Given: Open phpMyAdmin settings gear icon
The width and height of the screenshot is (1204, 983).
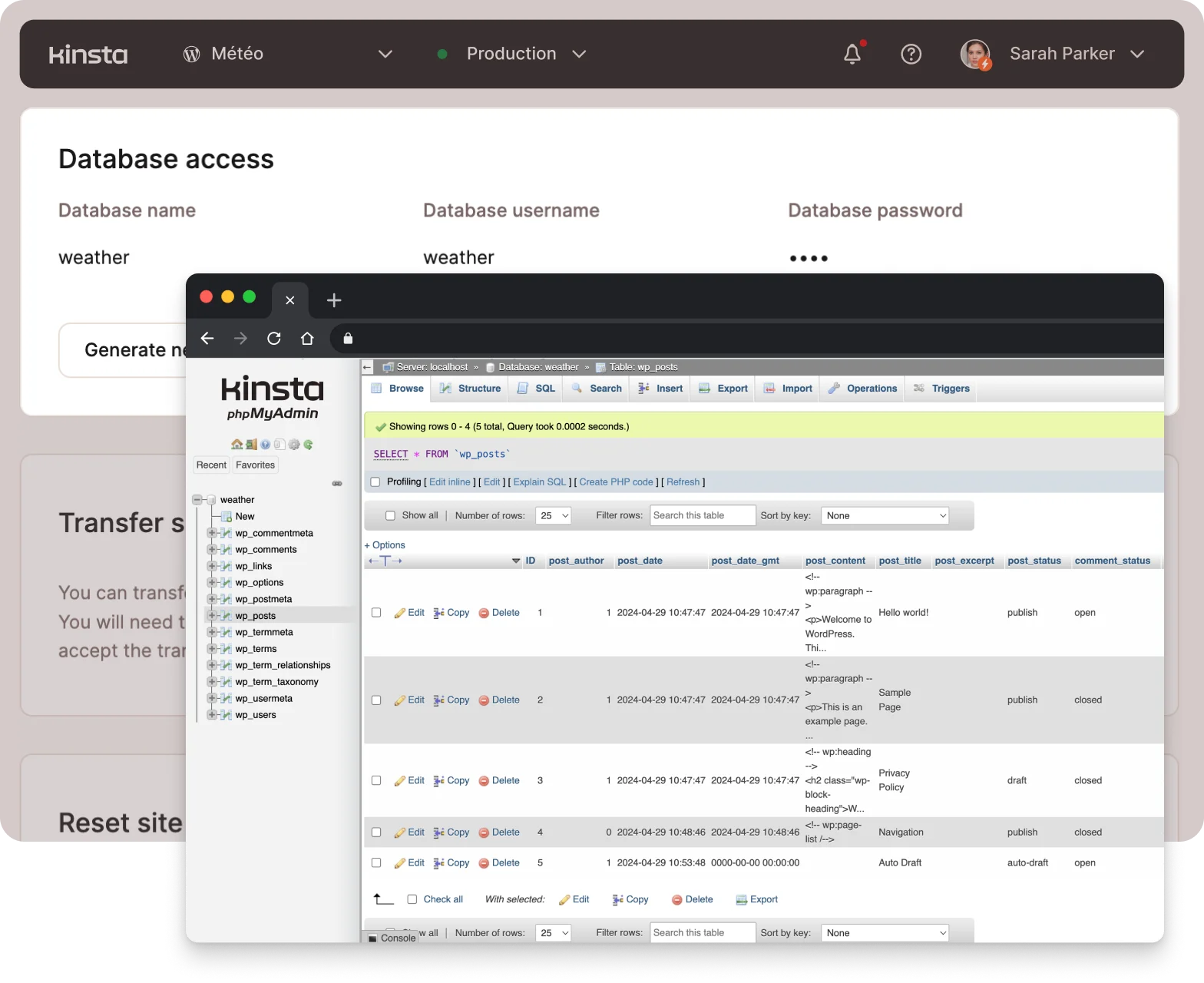Looking at the screenshot, I should (x=293, y=445).
